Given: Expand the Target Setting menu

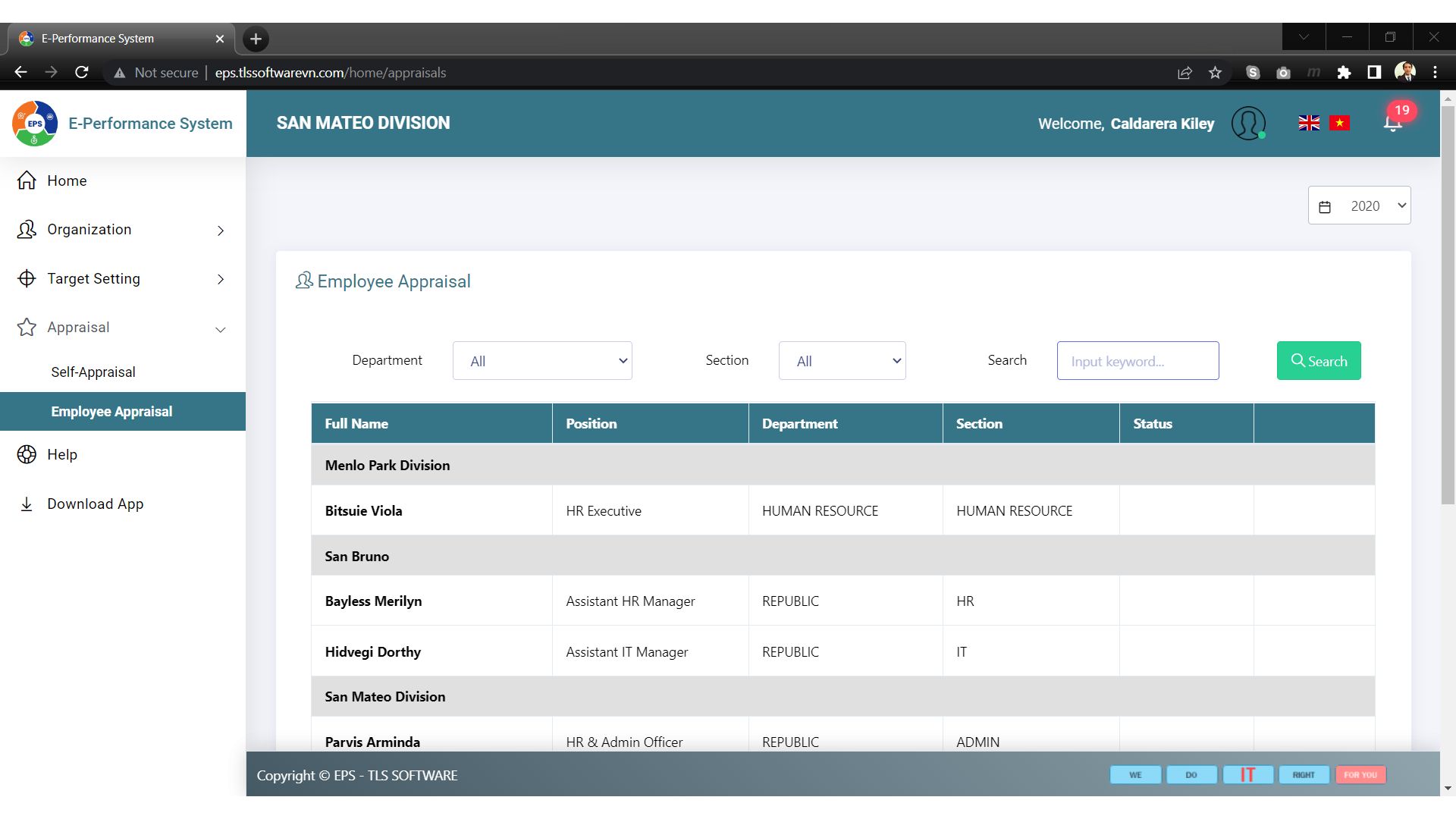Looking at the screenshot, I should tap(121, 279).
